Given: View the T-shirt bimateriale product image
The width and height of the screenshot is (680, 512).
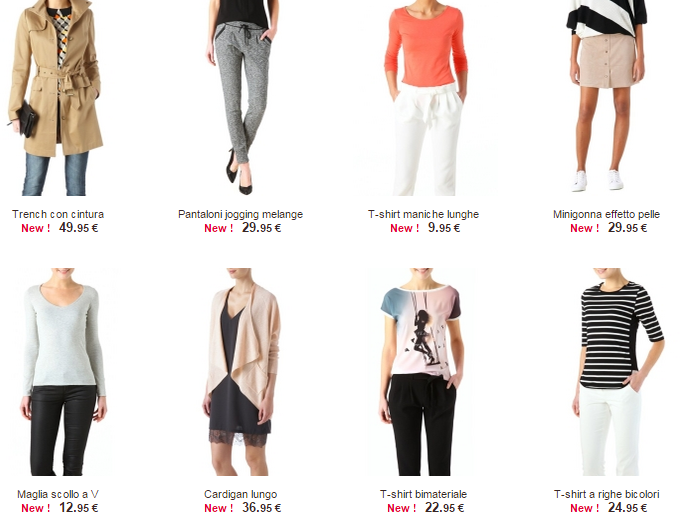Looking at the screenshot, I should tap(422, 372).
